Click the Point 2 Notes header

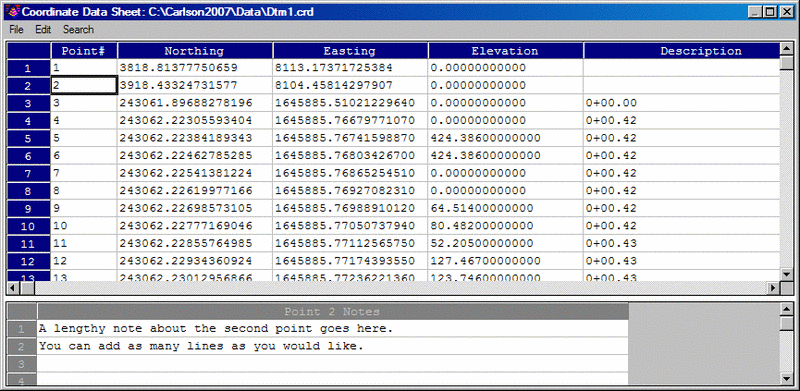(x=332, y=311)
